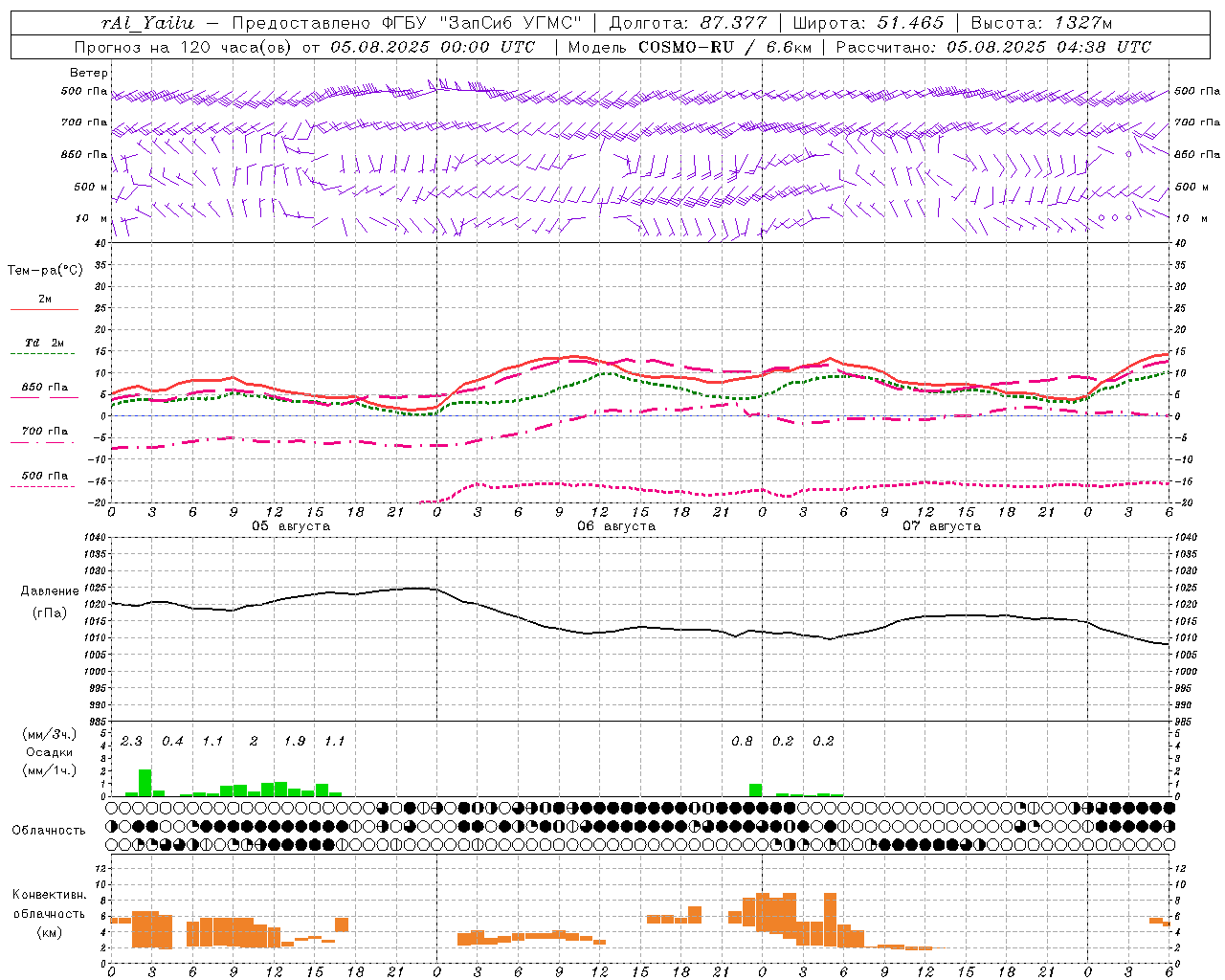
Task: Click the 10 м wind level label on the left
Action: click(x=91, y=218)
